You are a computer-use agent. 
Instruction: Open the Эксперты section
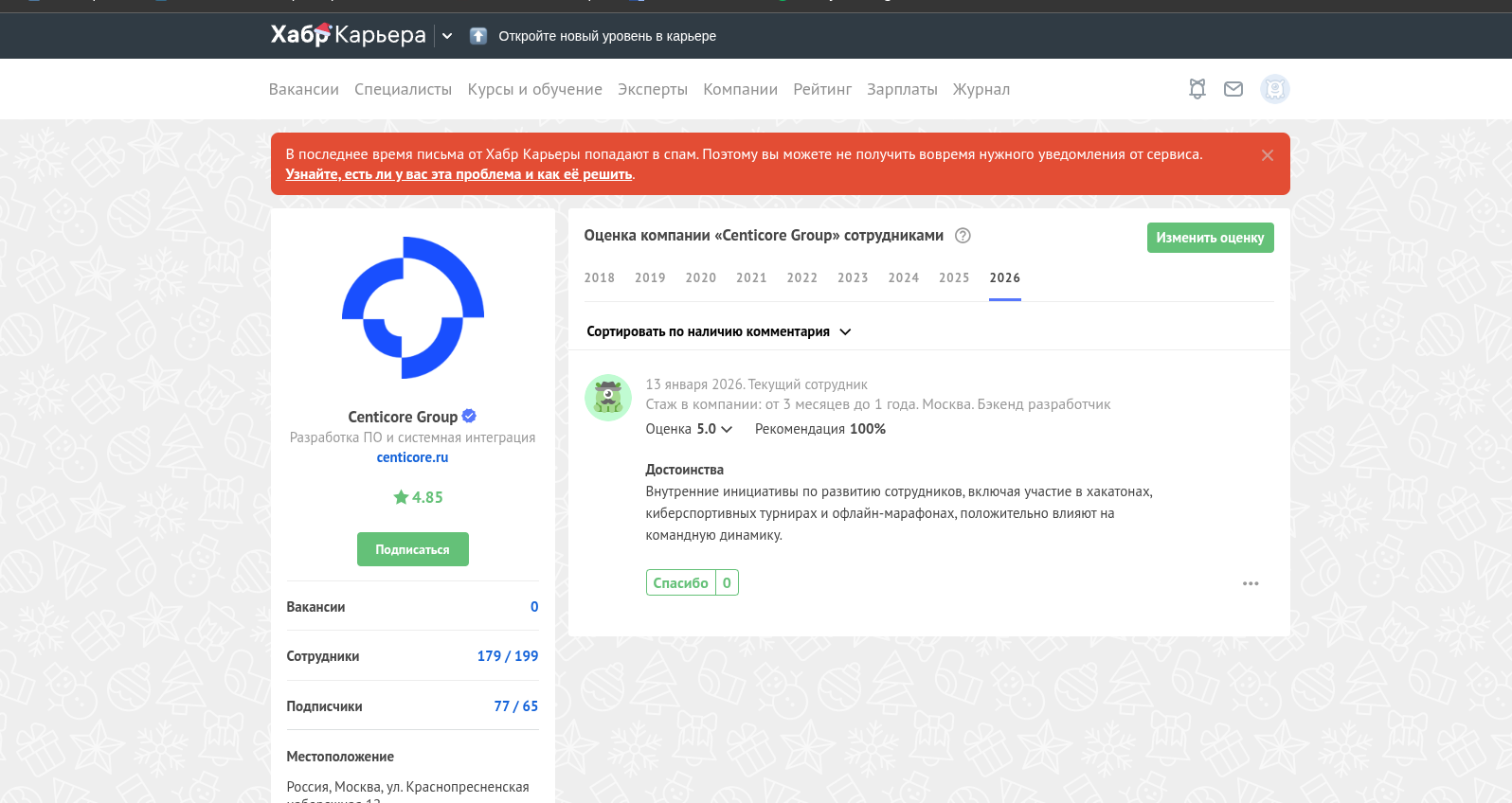[x=653, y=89]
